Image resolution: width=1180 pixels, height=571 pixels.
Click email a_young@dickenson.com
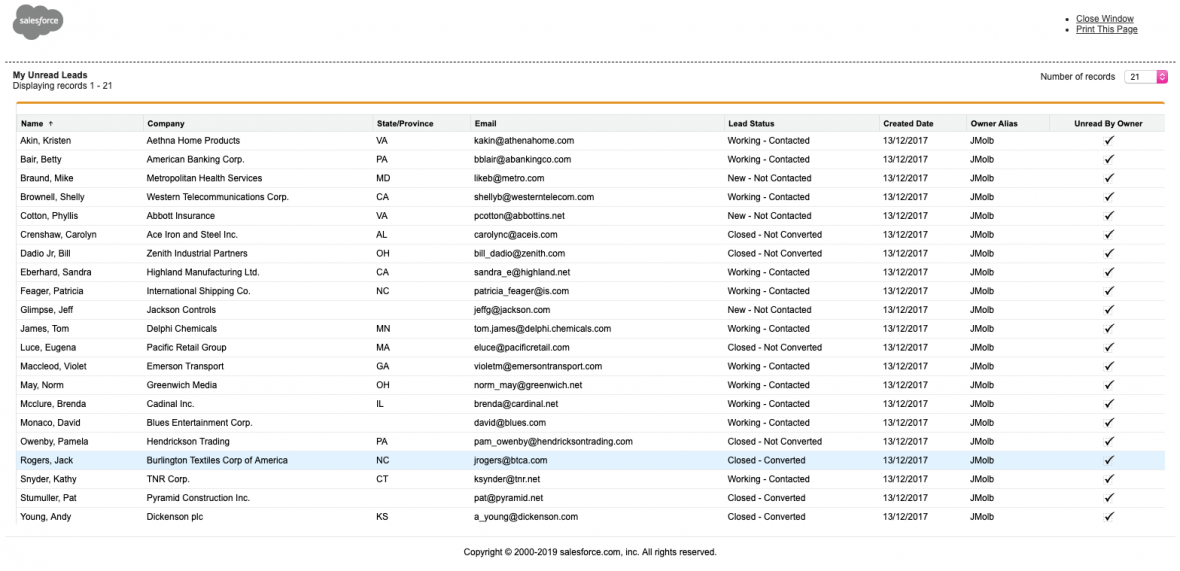pyautogui.click(x=526, y=517)
